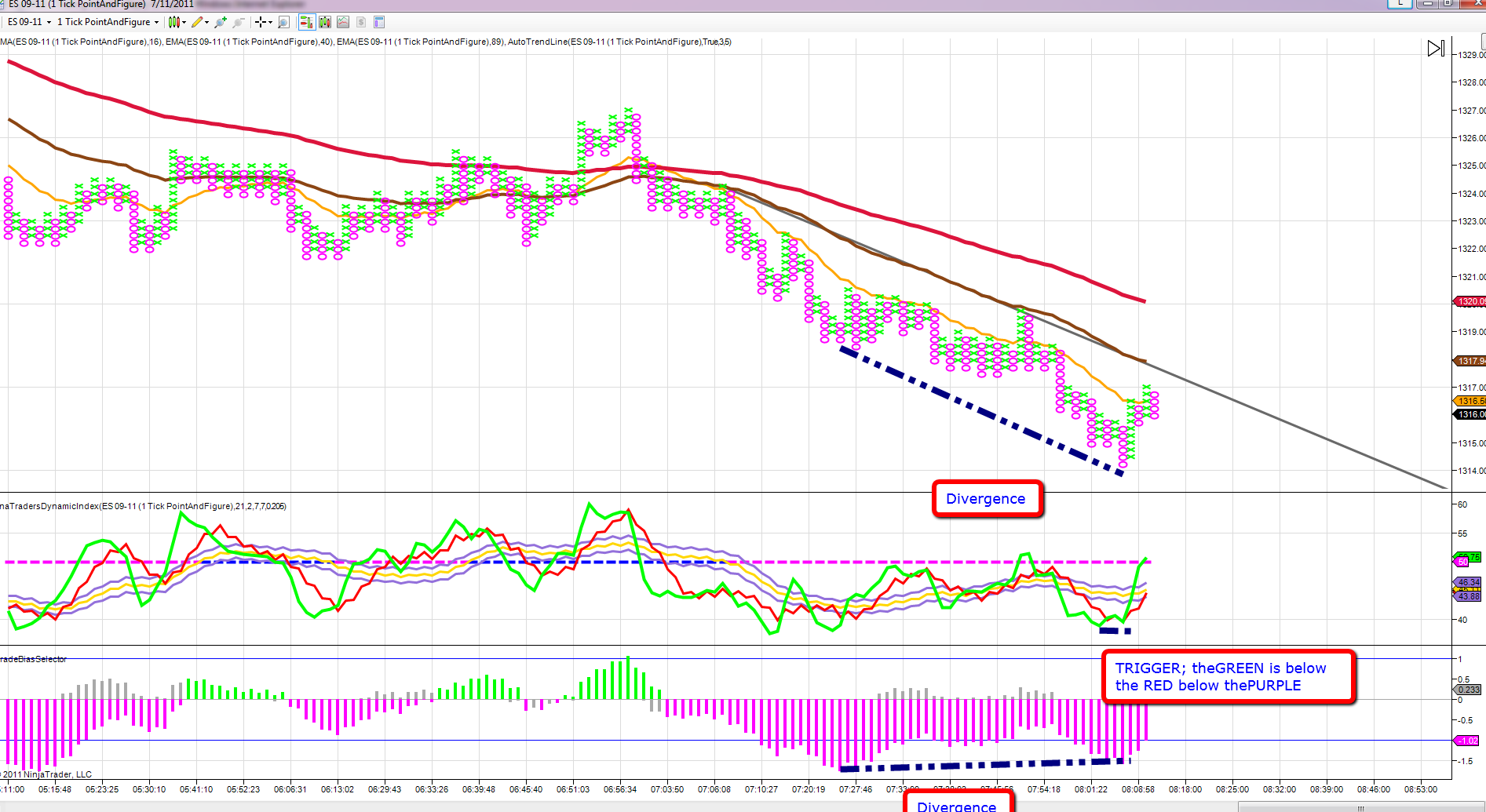Click the 1320 red EMA price marker
The height and width of the screenshot is (812, 1486).
coord(1469,301)
